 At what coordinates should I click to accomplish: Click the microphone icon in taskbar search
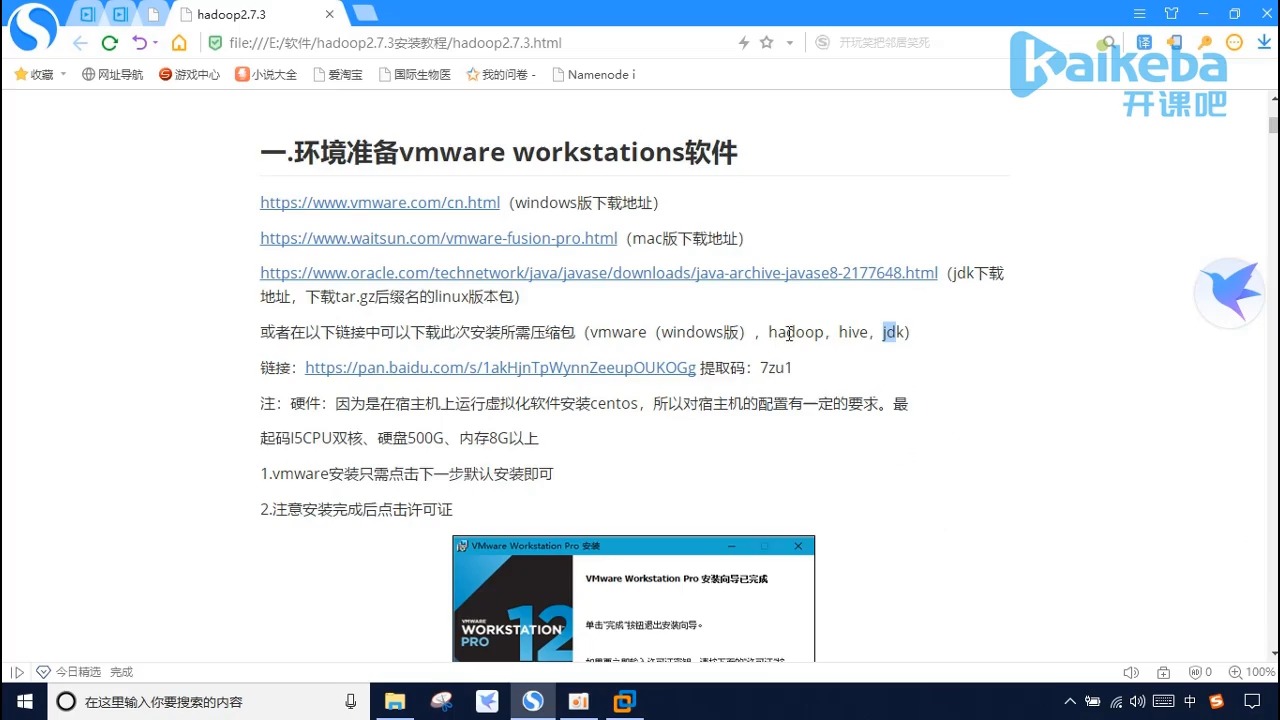(x=351, y=701)
